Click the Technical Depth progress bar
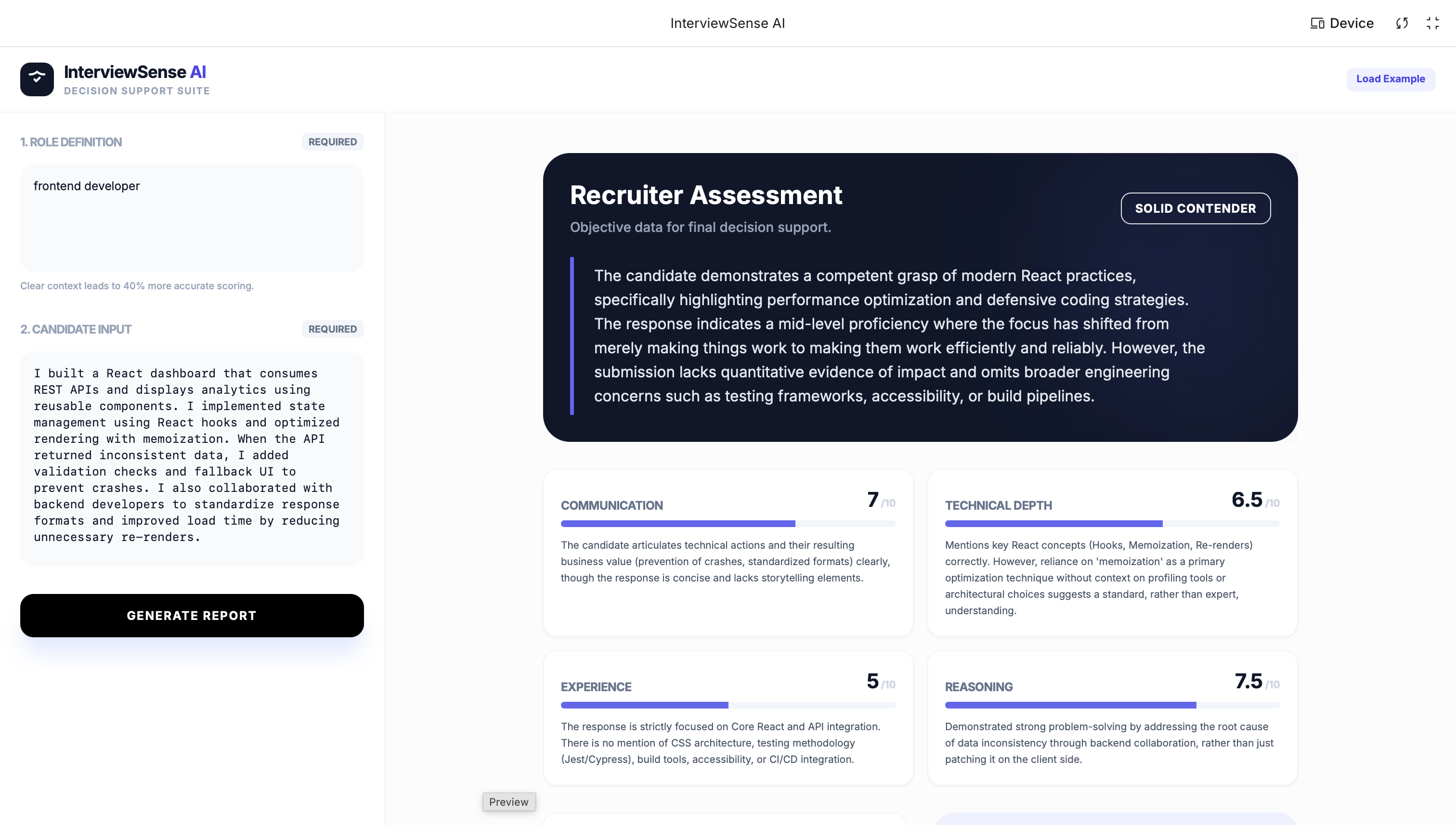The image size is (1456, 825). tap(1111, 524)
